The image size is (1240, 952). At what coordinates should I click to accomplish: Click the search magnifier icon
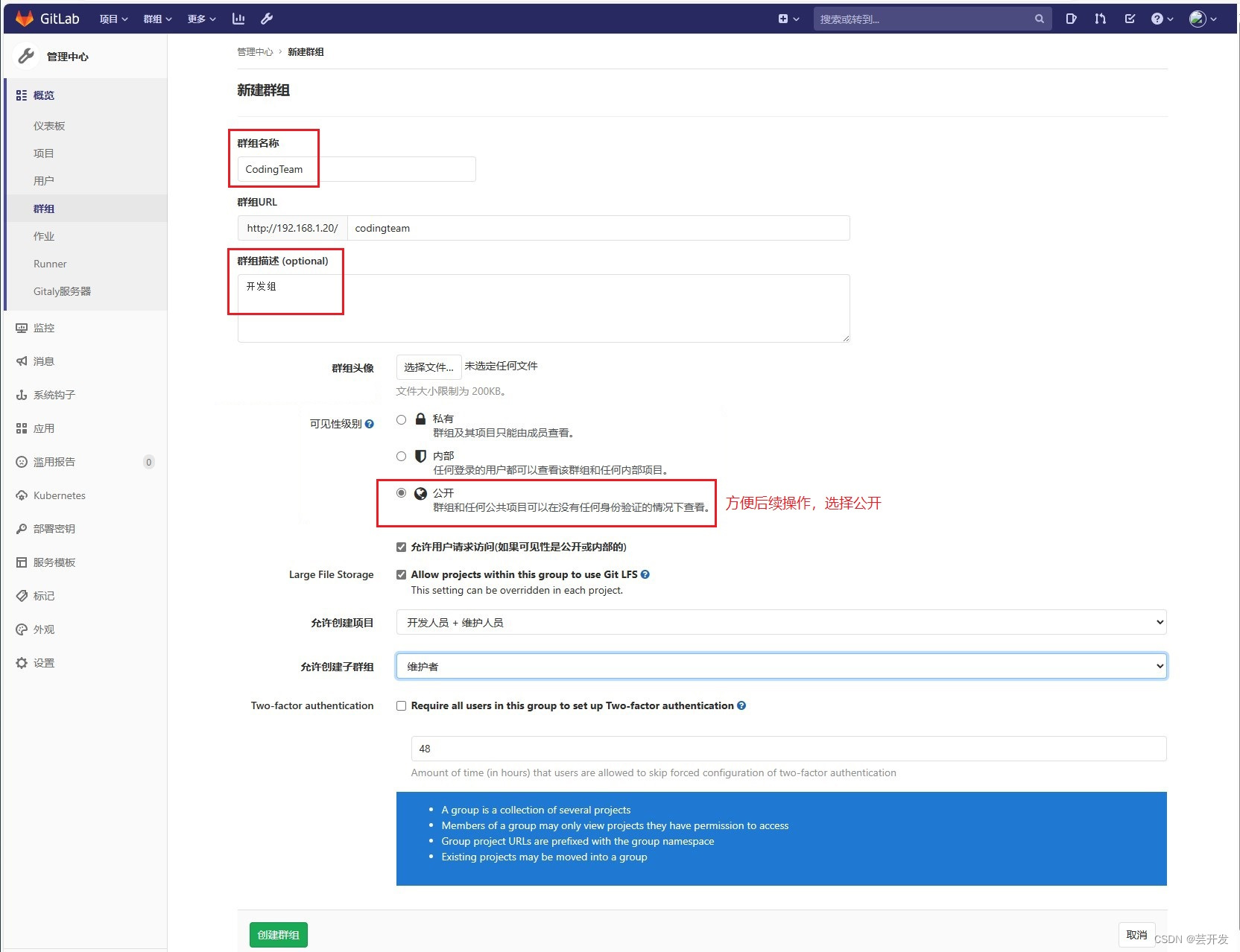click(x=1040, y=19)
